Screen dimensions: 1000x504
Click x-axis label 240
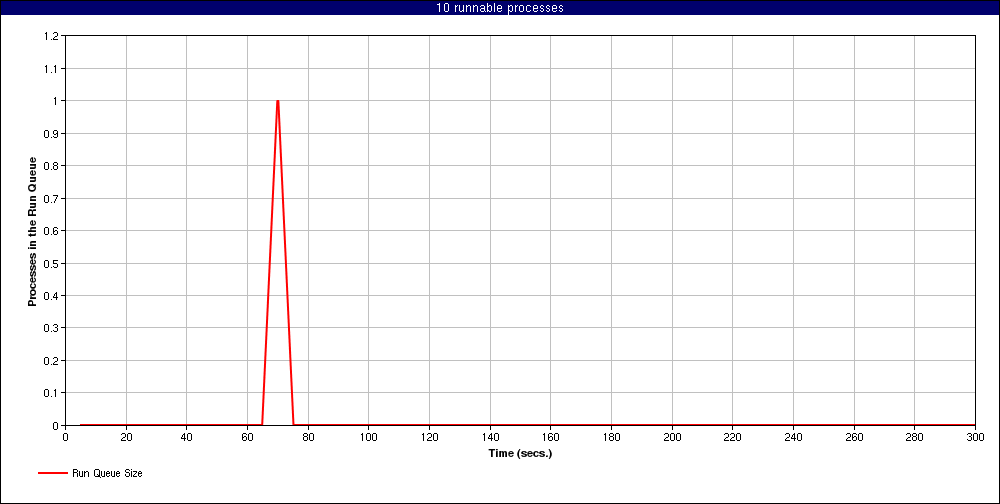(793, 437)
